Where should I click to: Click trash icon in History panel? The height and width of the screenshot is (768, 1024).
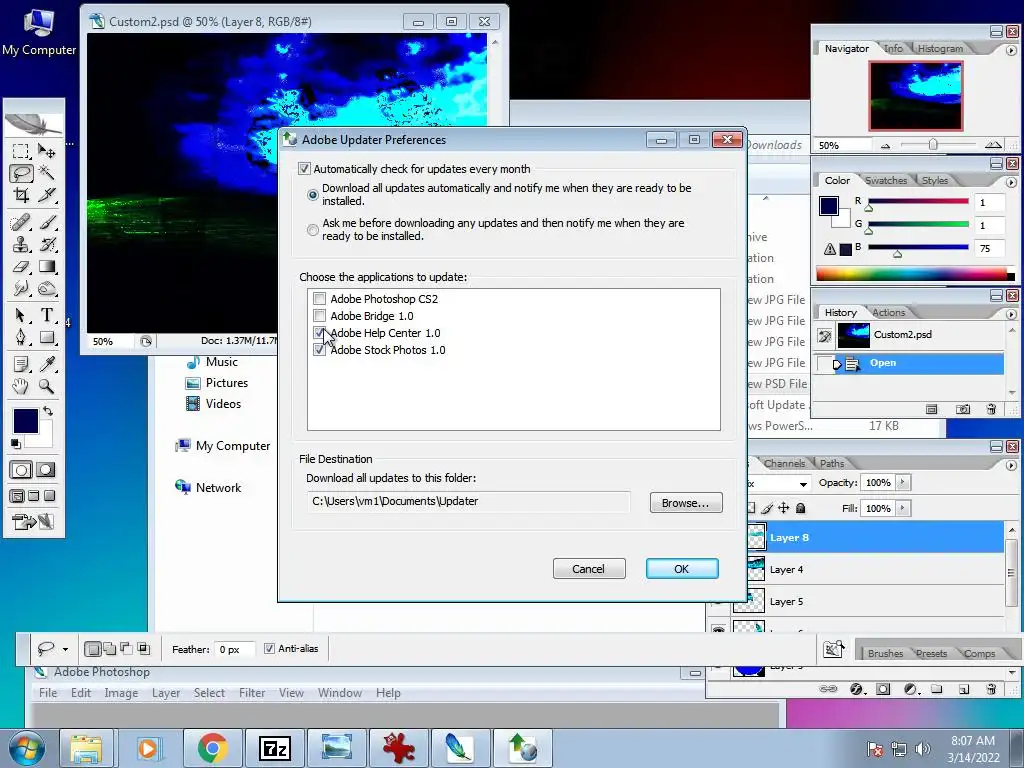click(991, 409)
